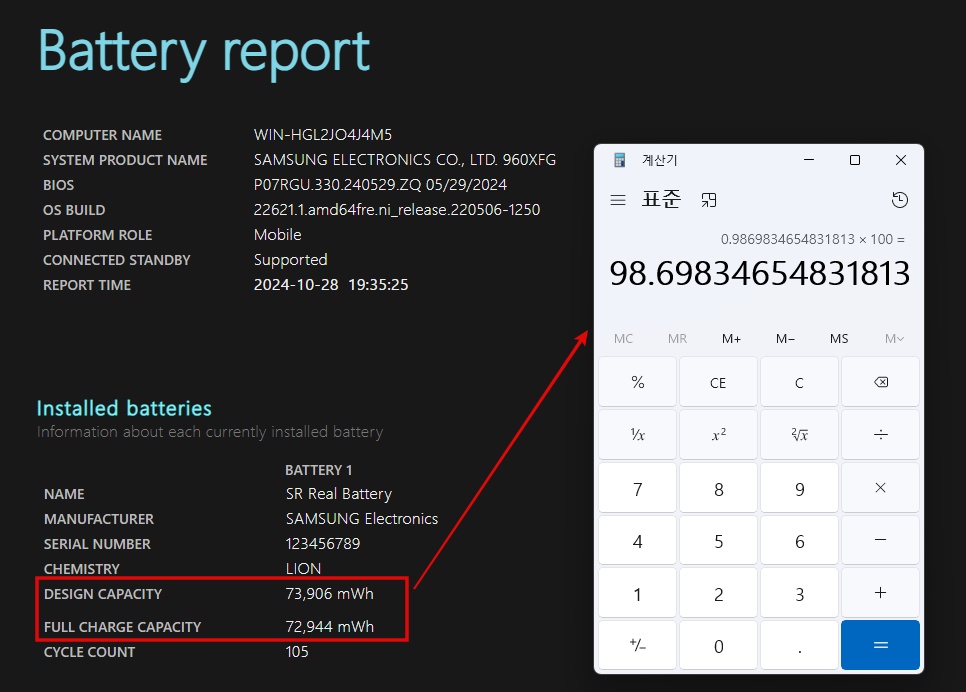Click the divide operator key
The height and width of the screenshot is (692, 966).
coord(880,434)
